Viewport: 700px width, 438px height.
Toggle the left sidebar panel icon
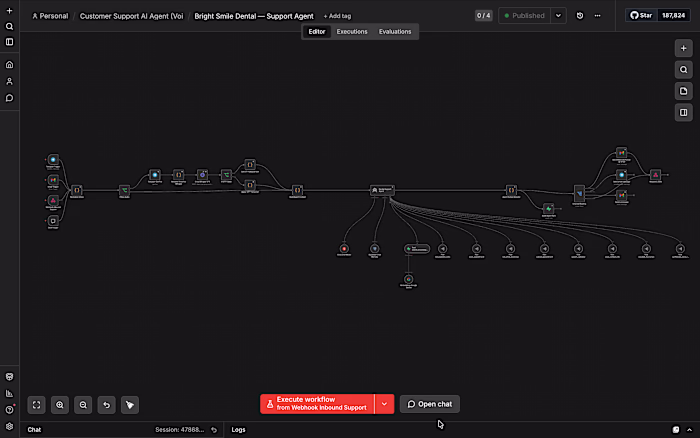click(9, 42)
